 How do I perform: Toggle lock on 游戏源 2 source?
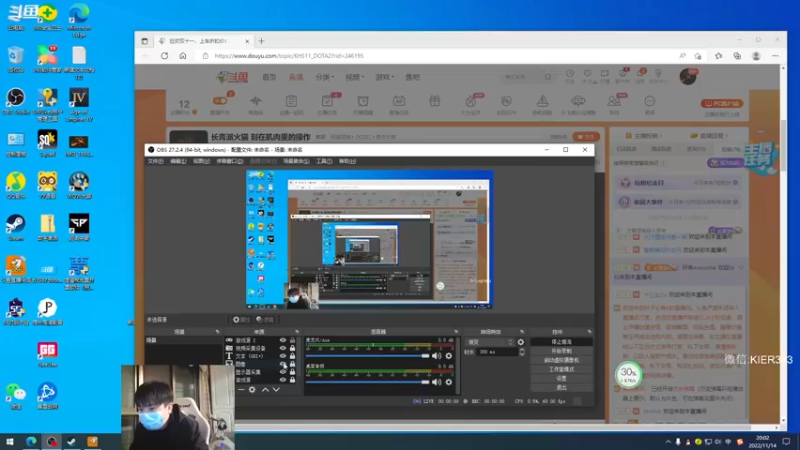(292, 340)
